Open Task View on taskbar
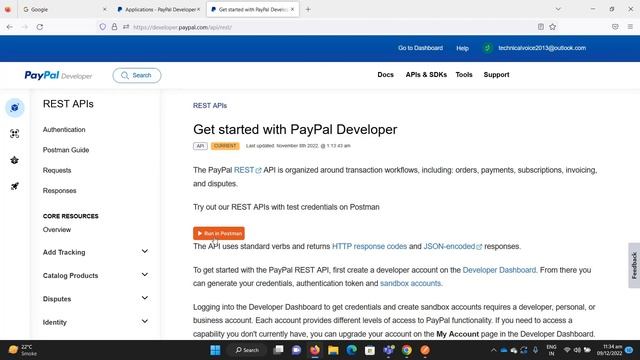Screen dimensions: 640x360 click(x=278, y=350)
